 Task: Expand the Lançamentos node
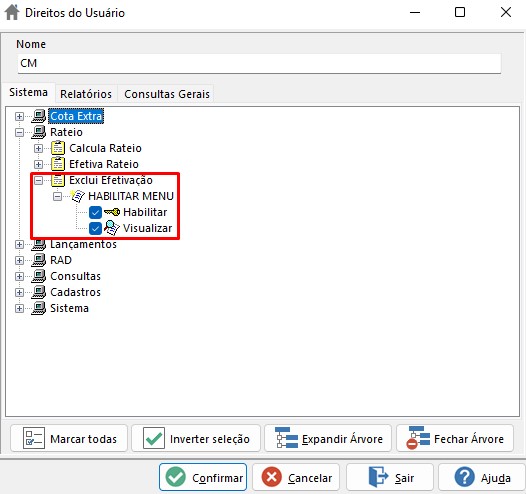tap(19, 244)
